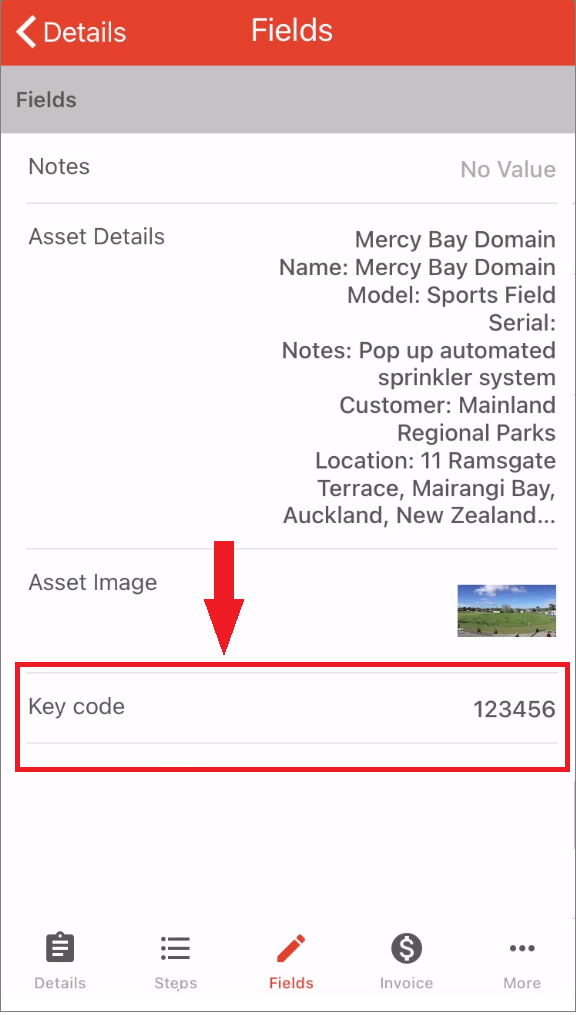Select the Key code field
The width and height of the screenshot is (576, 1015).
(x=77, y=707)
